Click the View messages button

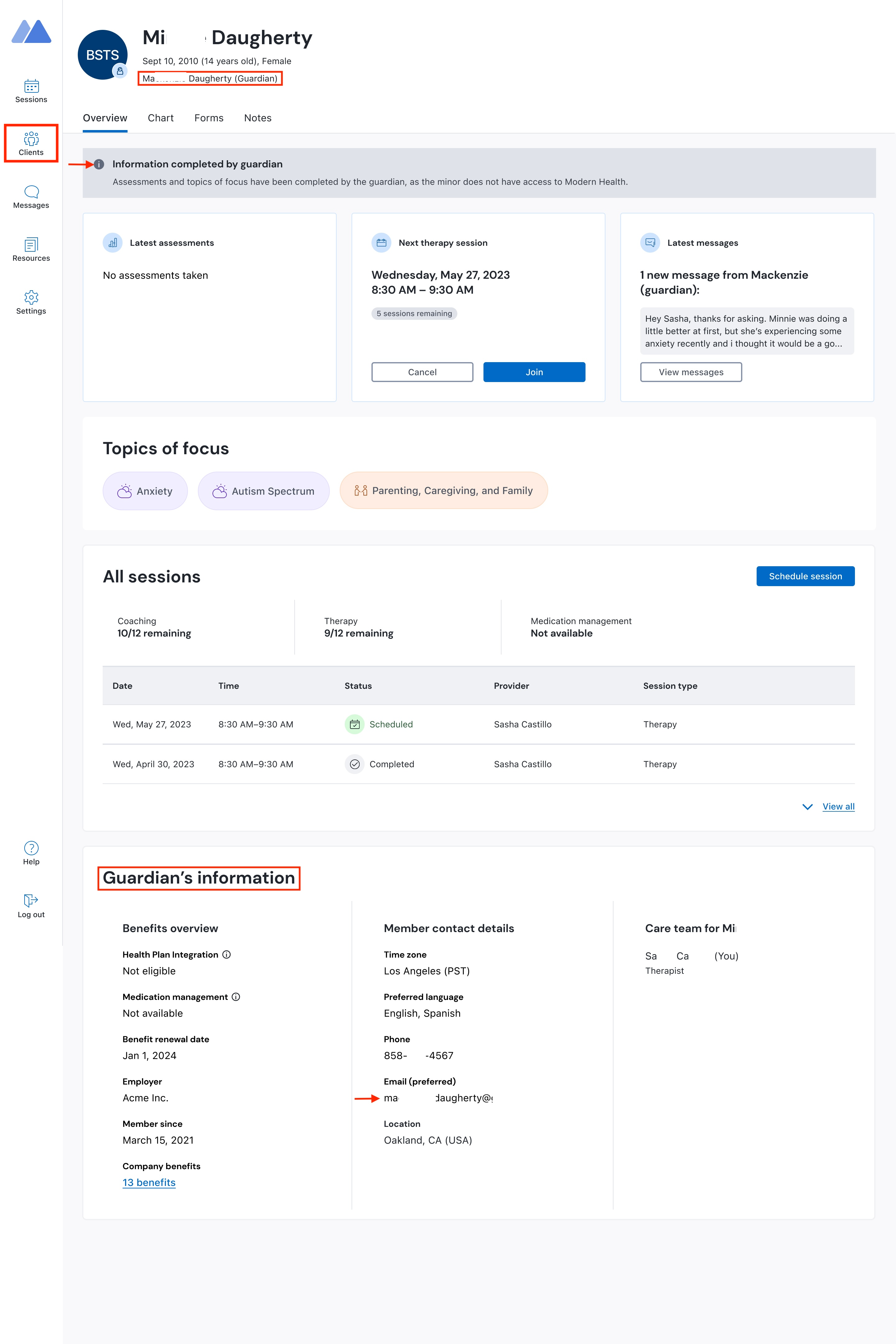pos(690,372)
